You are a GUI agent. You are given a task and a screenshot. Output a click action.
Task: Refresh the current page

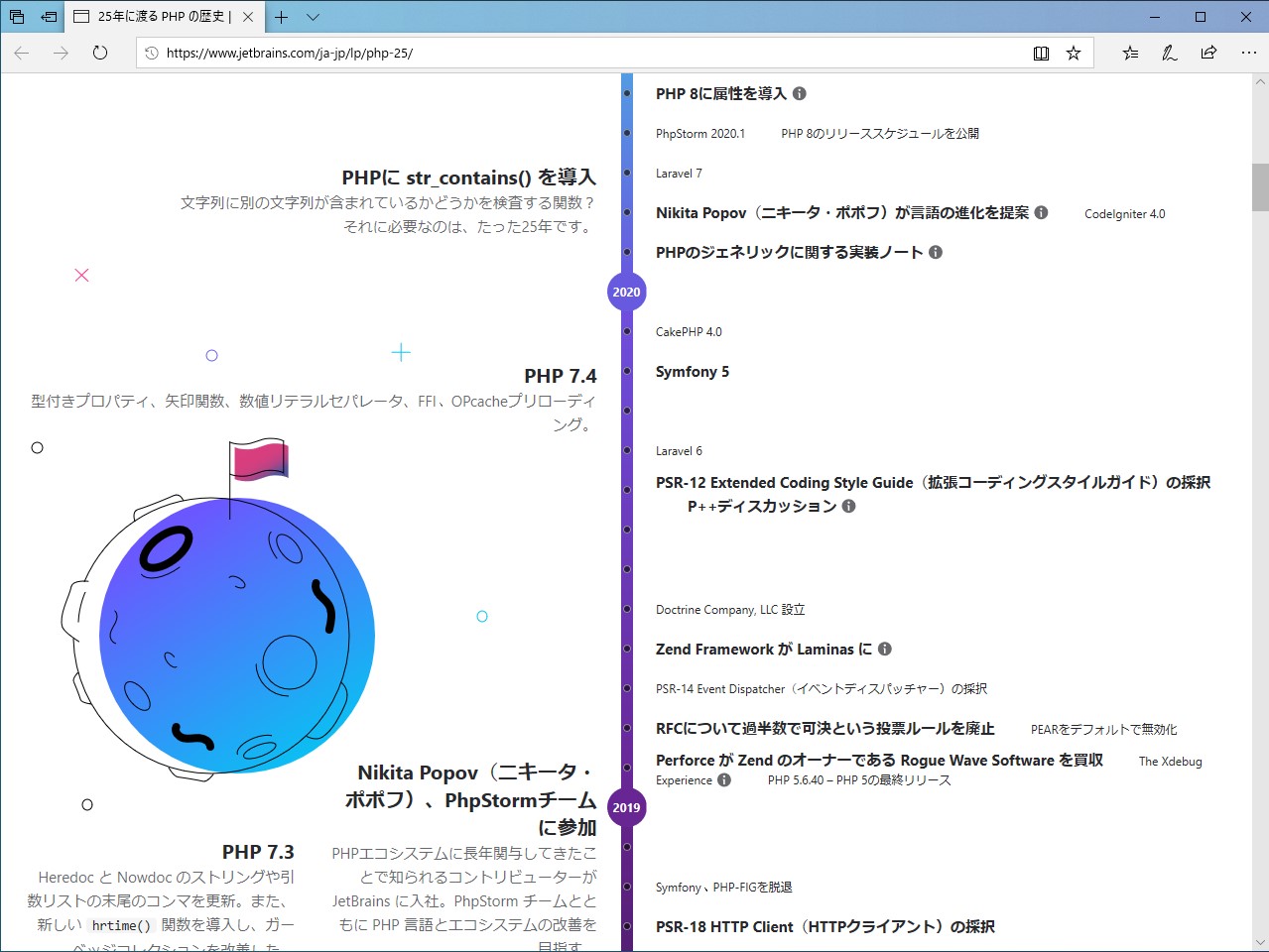[x=99, y=53]
